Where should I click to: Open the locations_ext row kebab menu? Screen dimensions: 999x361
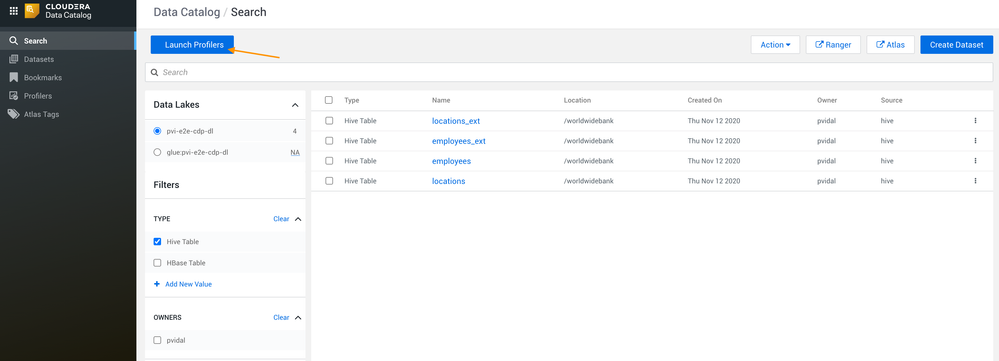tap(975, 120)
